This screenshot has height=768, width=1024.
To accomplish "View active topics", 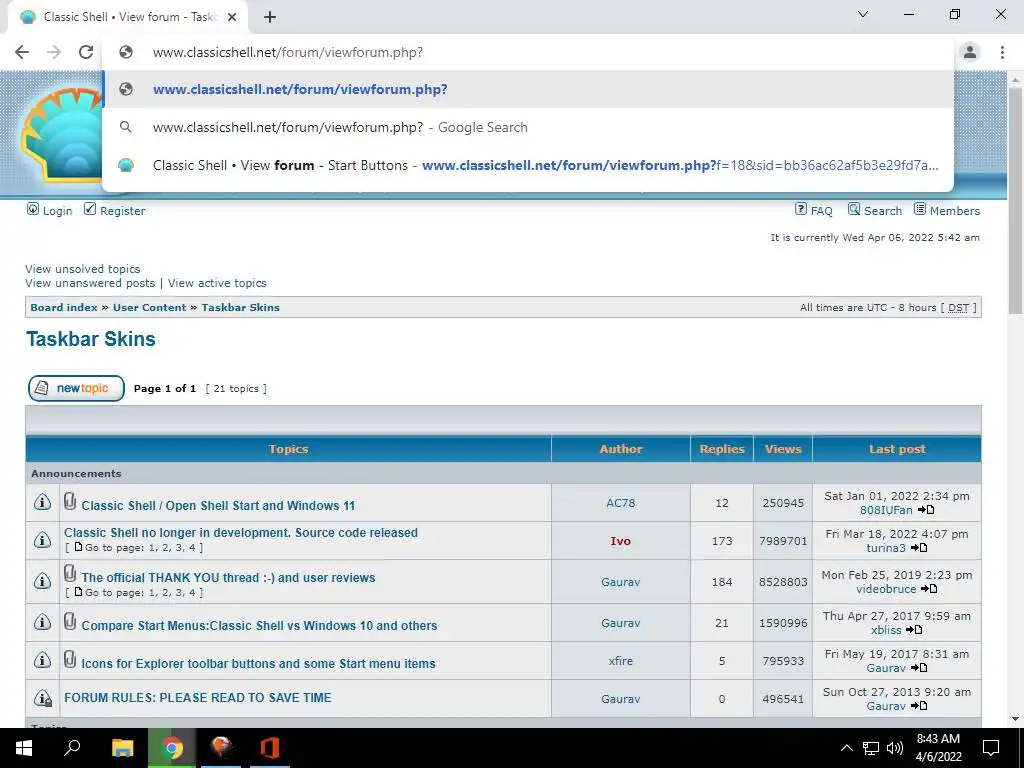I will point(217,283).
